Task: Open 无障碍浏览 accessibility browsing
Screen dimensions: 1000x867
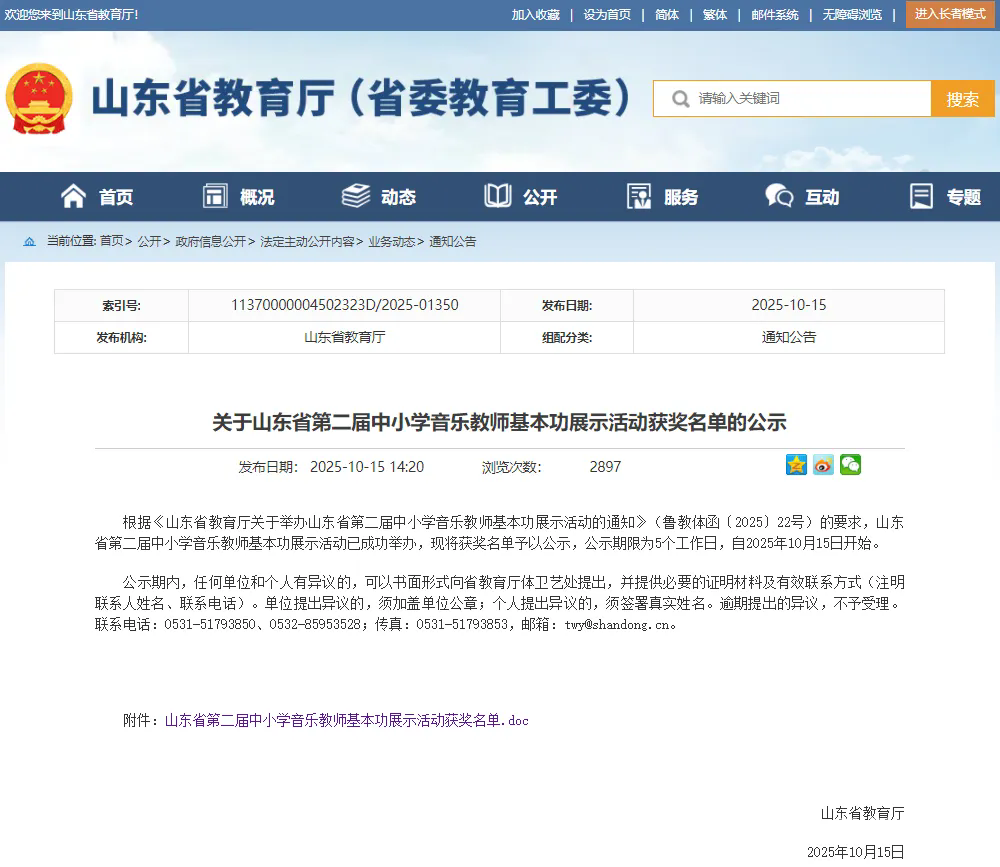Action: 852,15
